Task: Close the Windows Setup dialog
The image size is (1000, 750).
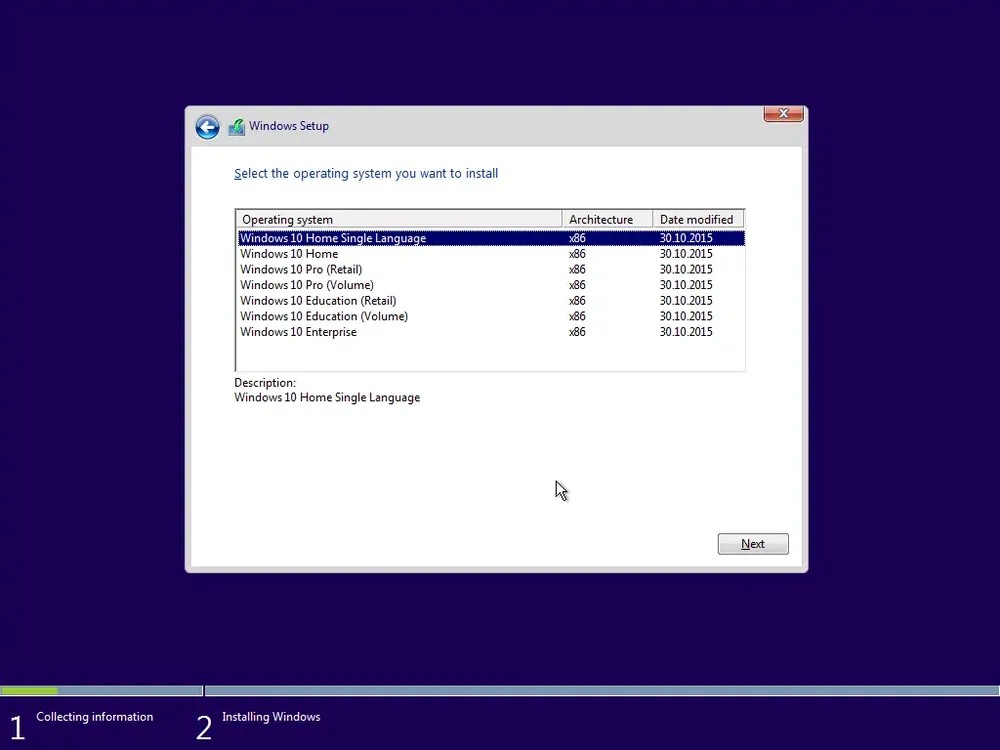Action: pyautogui.click(x=783, y=114)
